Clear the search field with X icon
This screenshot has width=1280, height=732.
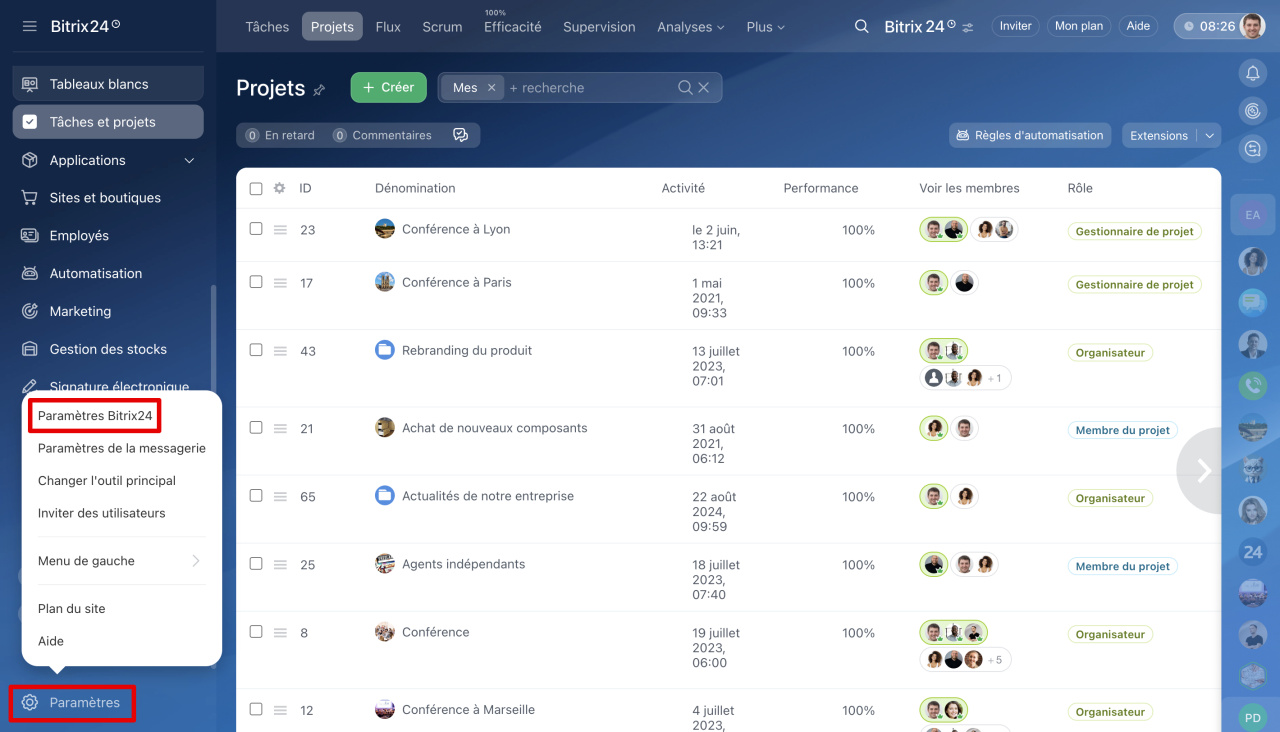pyautogui.click(x=704, y=88)
